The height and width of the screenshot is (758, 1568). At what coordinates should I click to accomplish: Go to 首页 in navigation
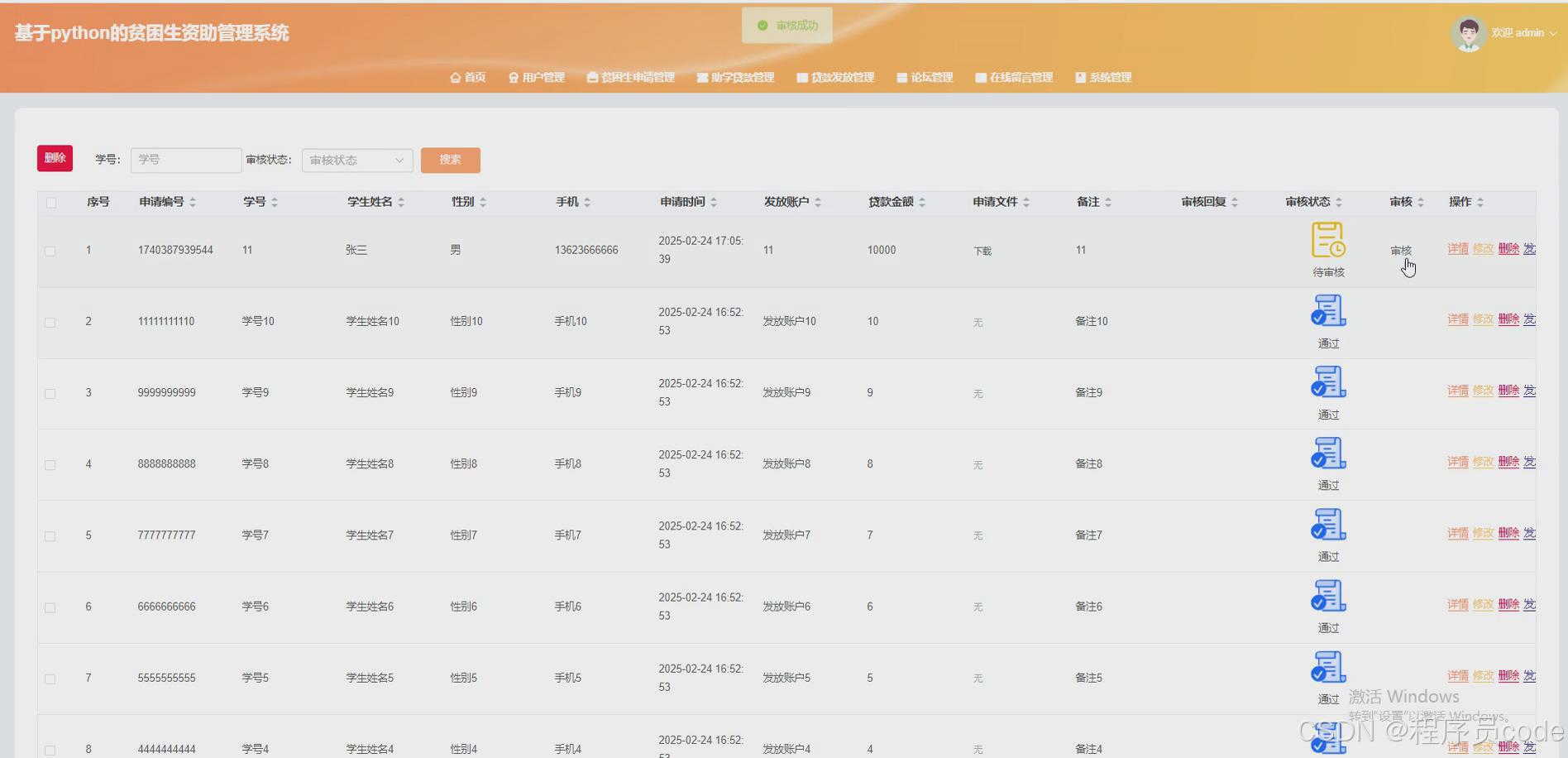(x=467, y=77)
